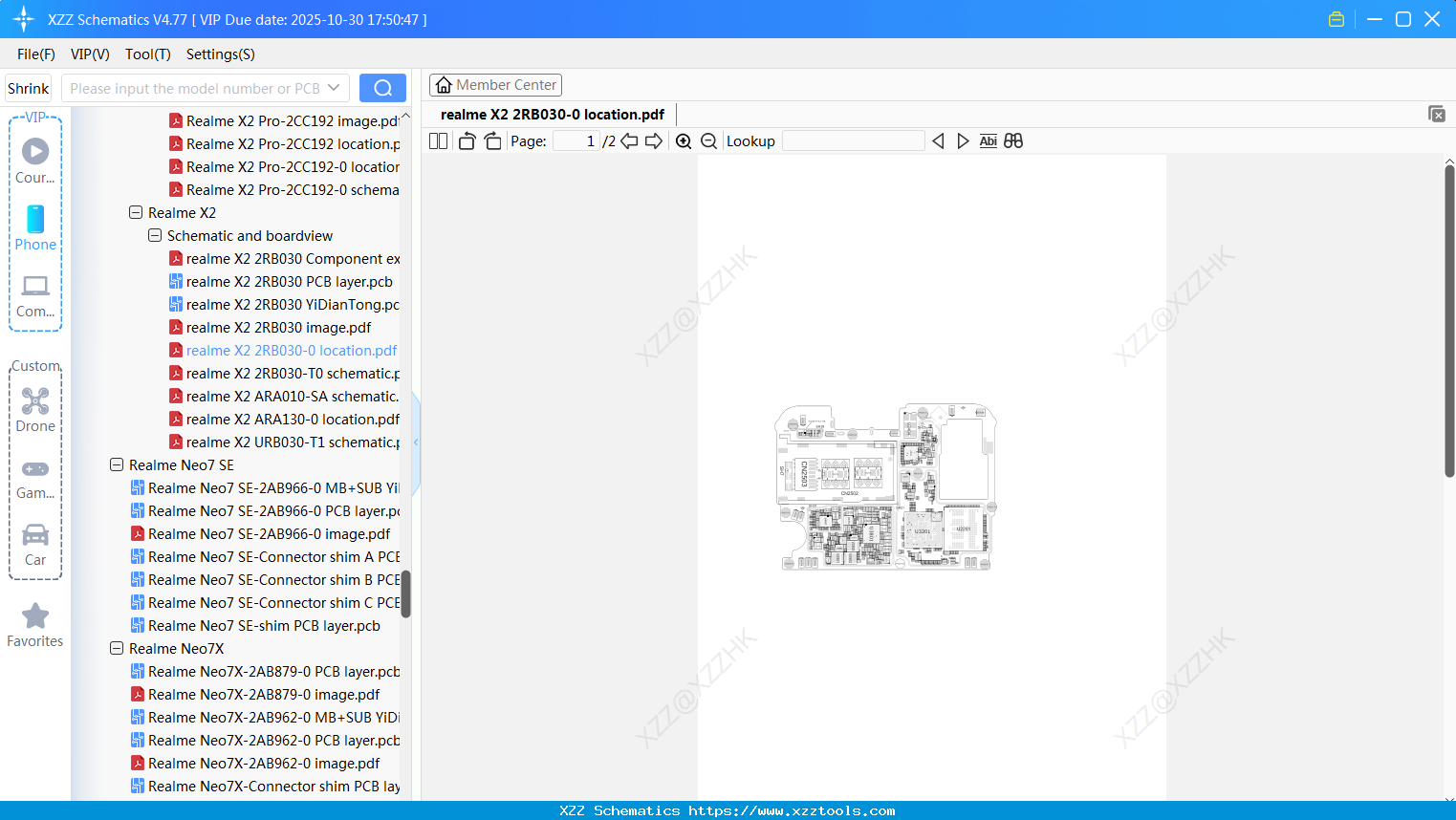This screenshot has width=1456, height=820.
Task: Open realme X2 ARA010-SA schematic file
Action: pyautogui.click(x=285, y=396)
